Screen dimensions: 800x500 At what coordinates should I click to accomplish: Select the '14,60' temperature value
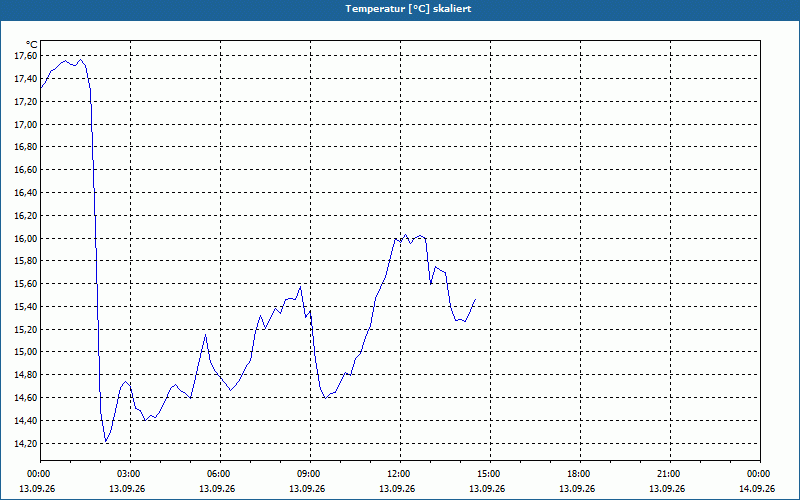[26, 398]
